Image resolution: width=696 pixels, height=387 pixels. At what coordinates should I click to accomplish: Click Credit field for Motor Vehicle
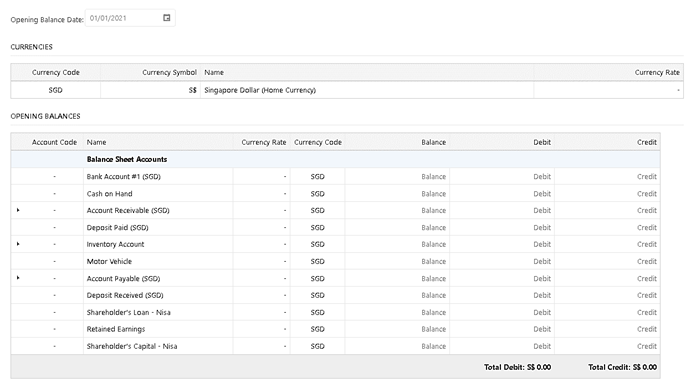(x=607, y=261)
